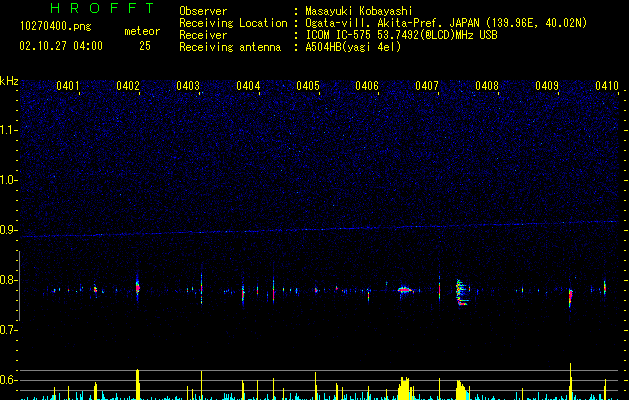This screenshot has width=629, height=400.
Task: Select the filename 10270400.png
Action: 55,27
